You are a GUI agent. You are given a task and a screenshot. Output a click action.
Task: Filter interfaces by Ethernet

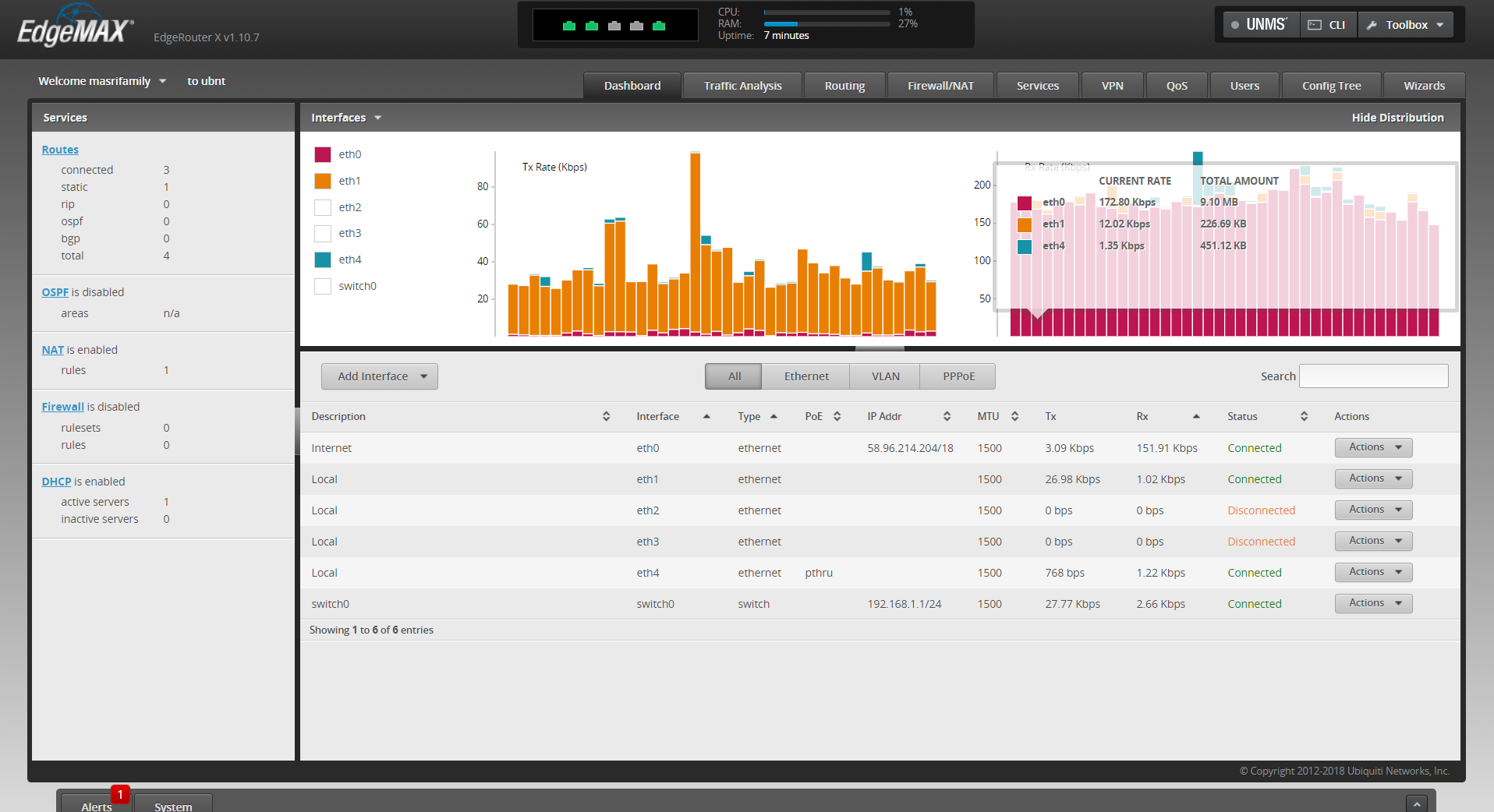point(806,376)
